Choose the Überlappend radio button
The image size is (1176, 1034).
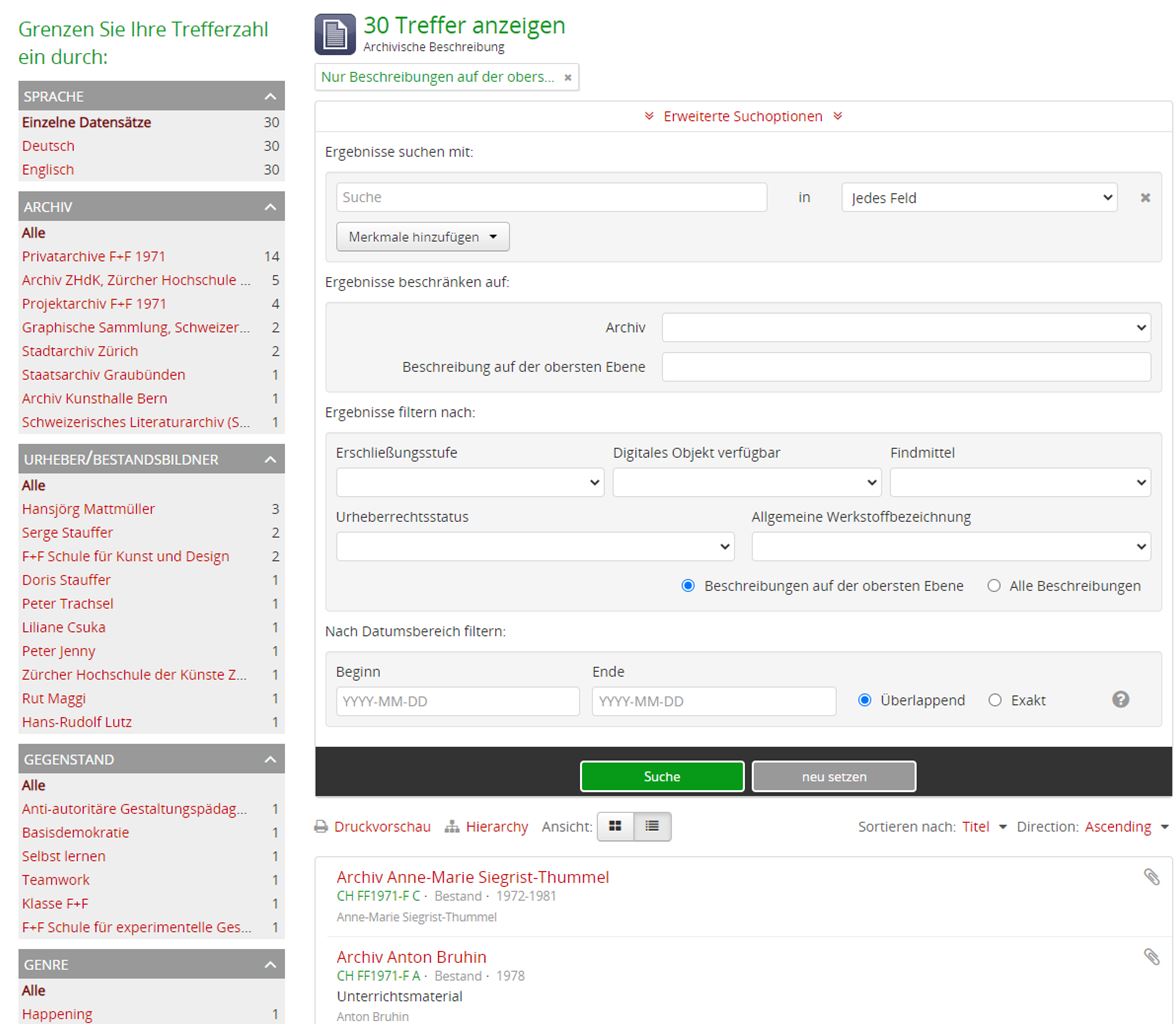point(865,700)
